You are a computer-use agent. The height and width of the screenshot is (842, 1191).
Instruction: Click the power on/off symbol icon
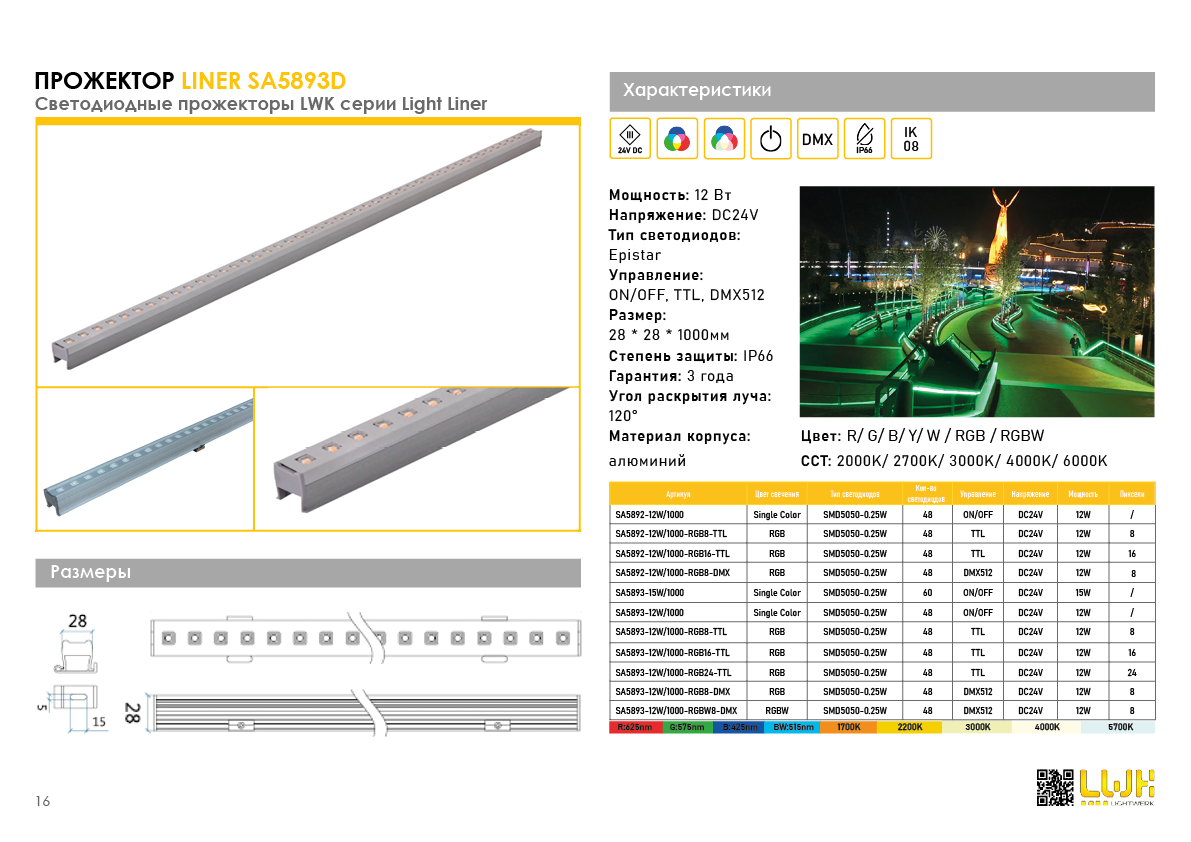[x=770, y=139]
